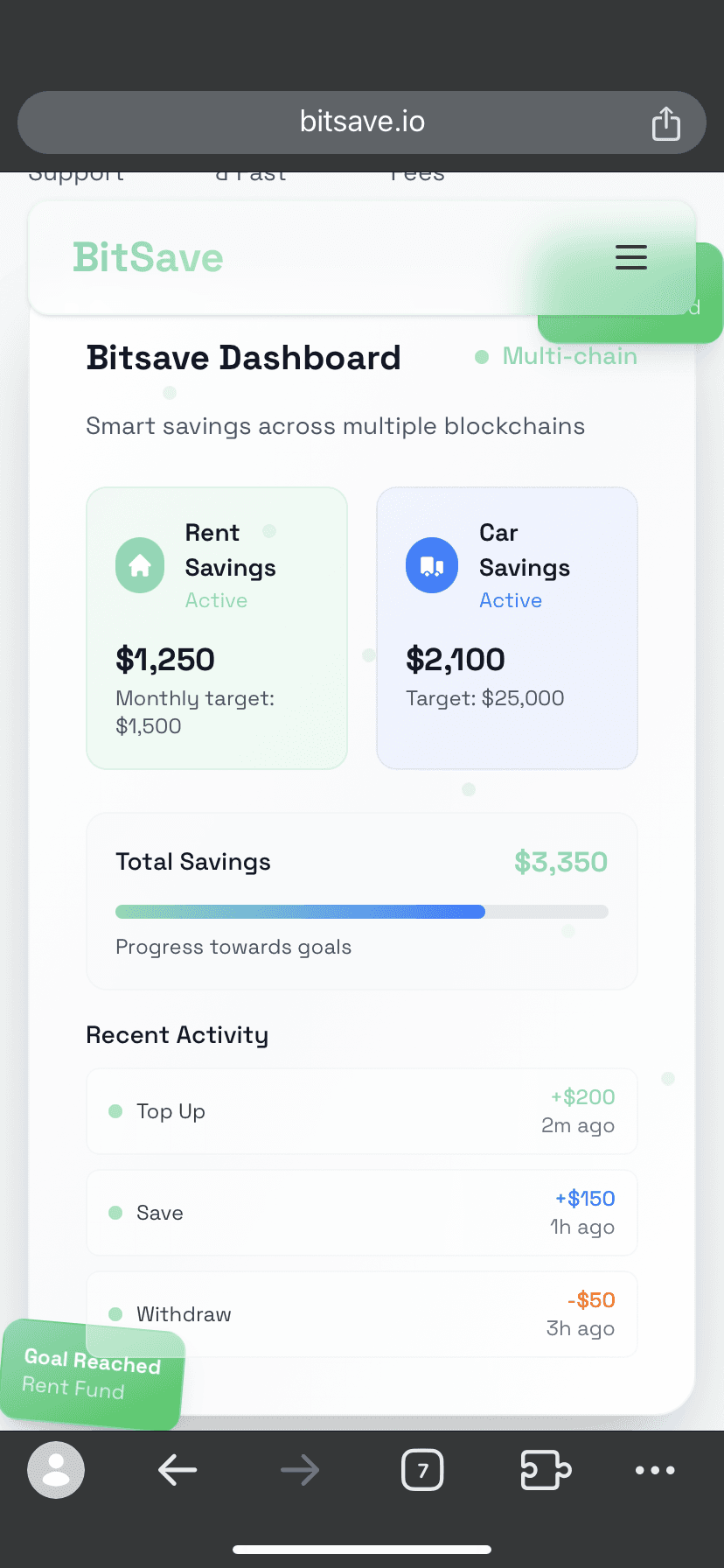Click the Total Savings progress bar
This screenshot has width=724, height=1568.
(x=362, y=912)
